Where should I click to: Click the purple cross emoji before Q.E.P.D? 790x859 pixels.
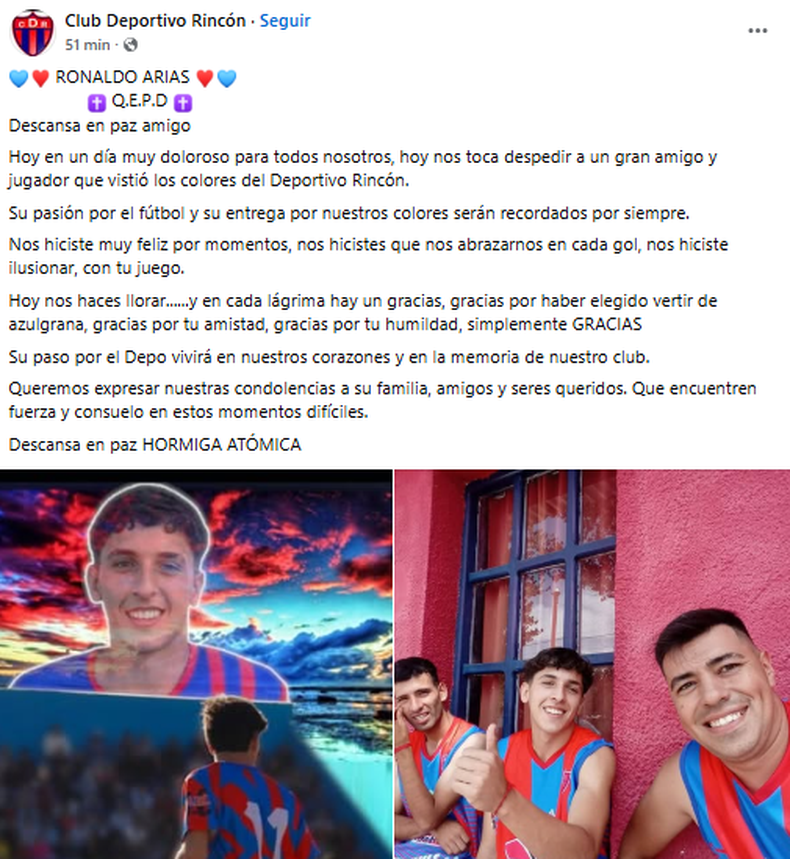click(97, 102)
